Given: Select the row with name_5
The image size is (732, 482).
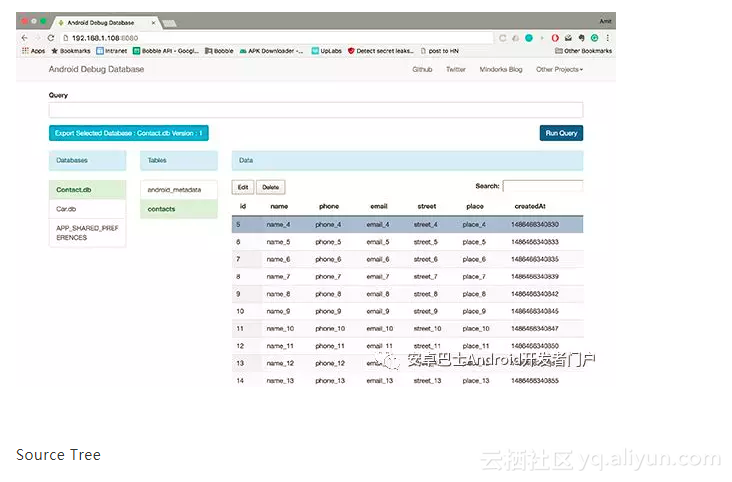Looking at the screenshot, I should coord(407,242).
